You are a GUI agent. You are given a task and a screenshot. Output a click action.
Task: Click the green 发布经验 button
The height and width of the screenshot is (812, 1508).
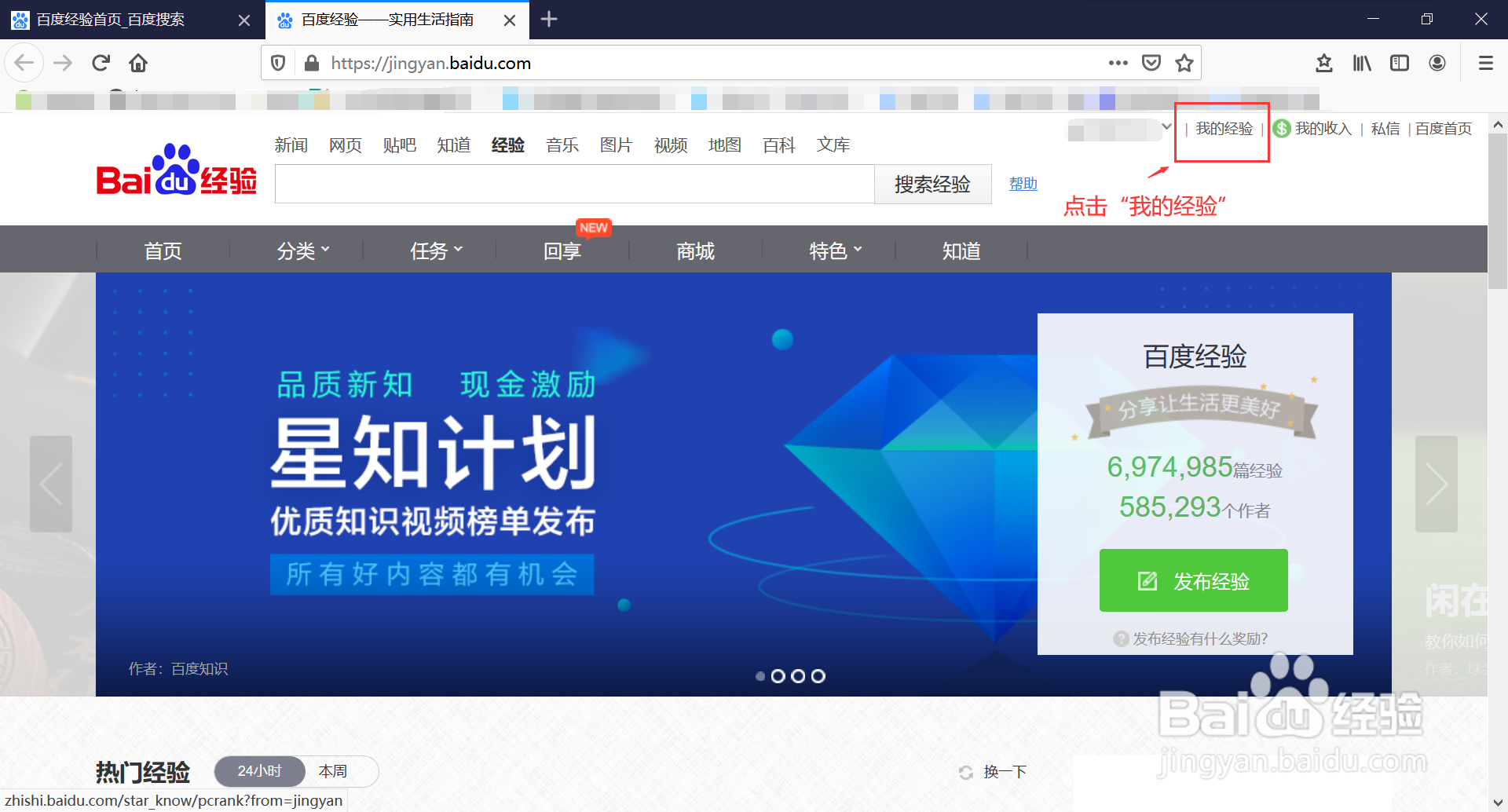[1194, 580]
